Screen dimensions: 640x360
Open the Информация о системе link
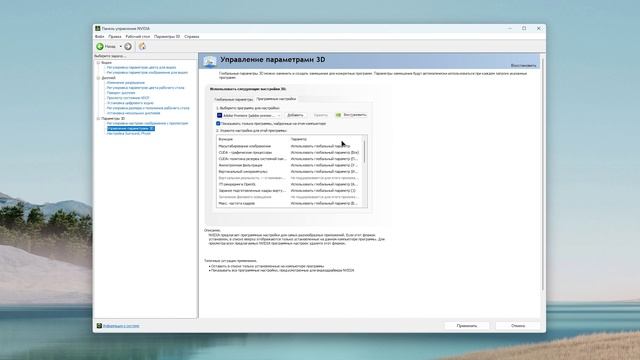[x=121, y=326]
